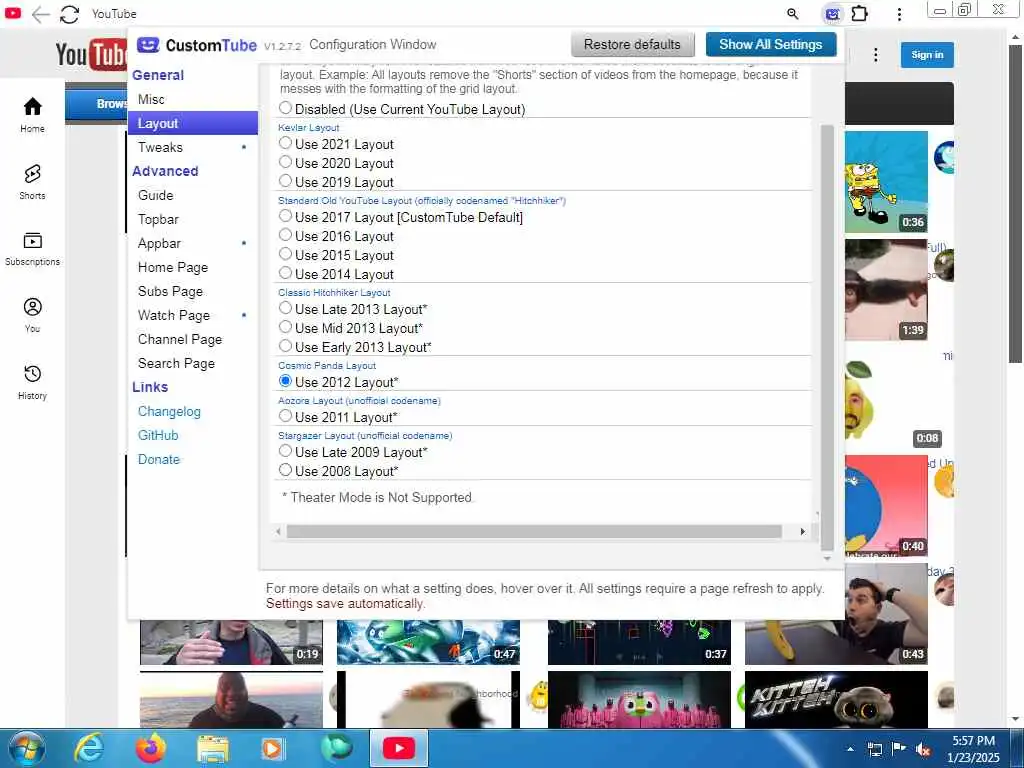Click the Show All Settings button
The width and height of the screenshot is (1024, 768).
tap(771, 44)
